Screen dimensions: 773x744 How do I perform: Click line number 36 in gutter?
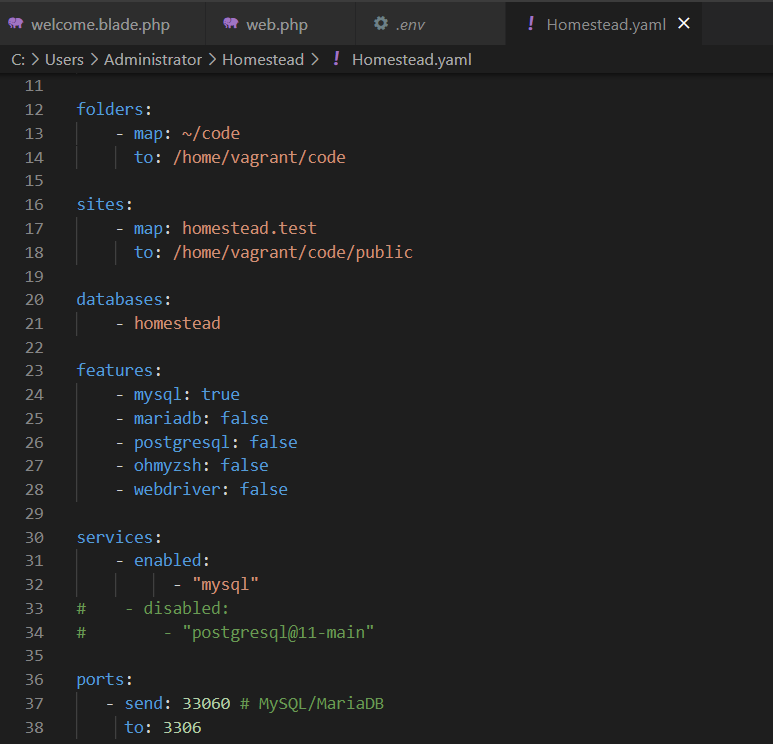tap(34, 680)
